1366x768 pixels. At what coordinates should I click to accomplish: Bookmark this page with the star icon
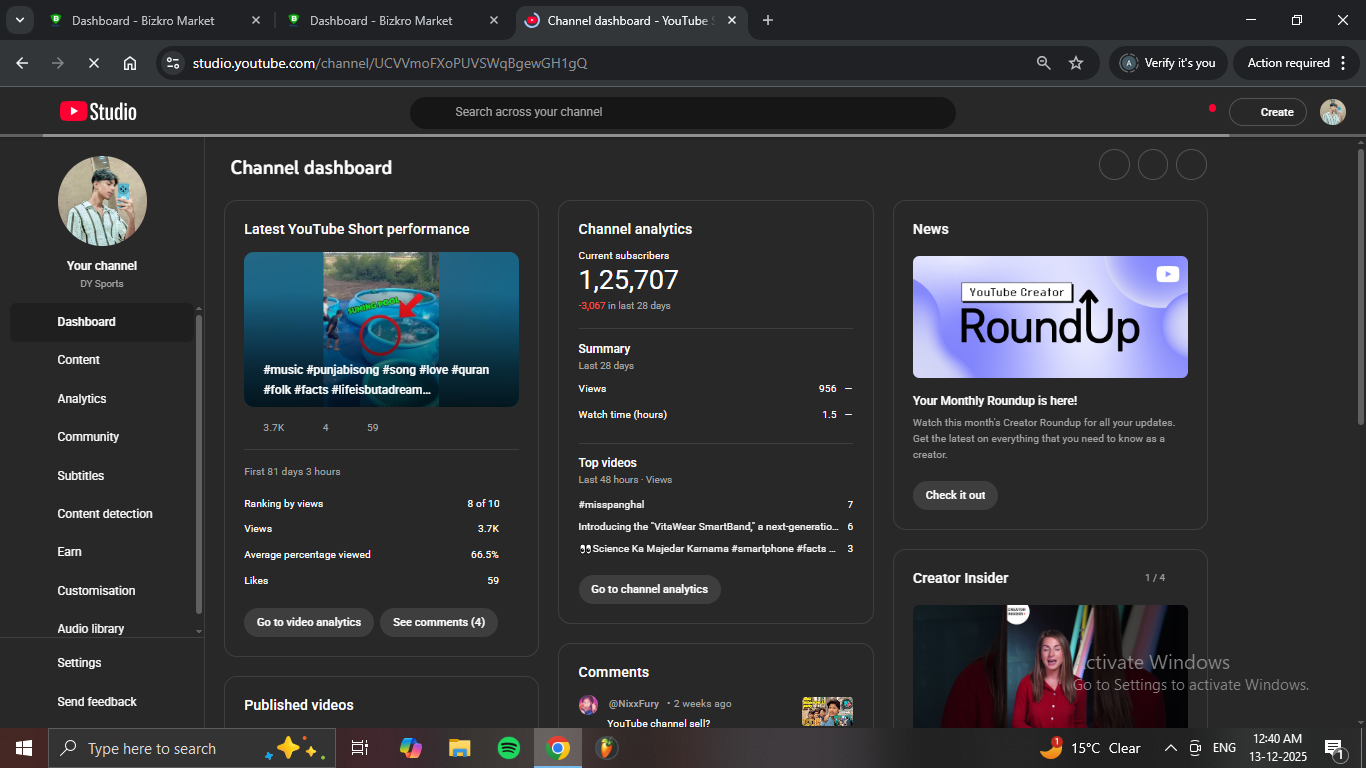(1076, 63)
